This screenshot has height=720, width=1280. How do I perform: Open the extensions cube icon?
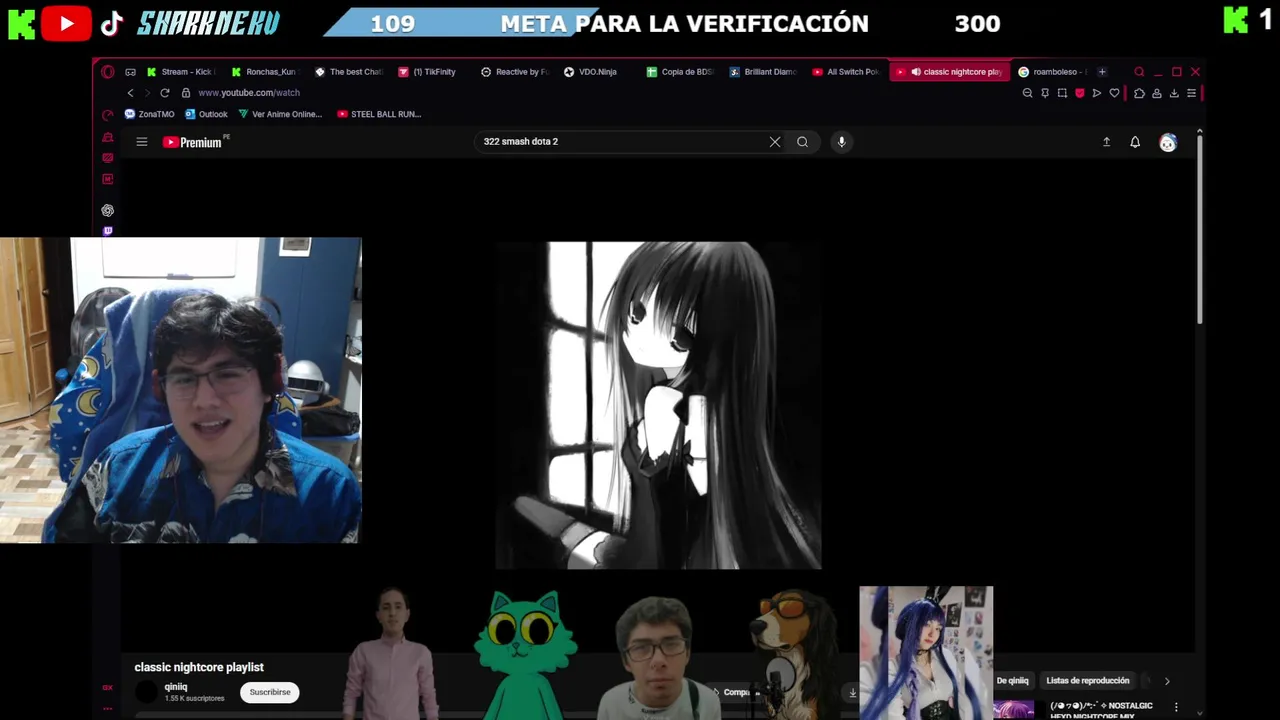(x=1139, y=93)
